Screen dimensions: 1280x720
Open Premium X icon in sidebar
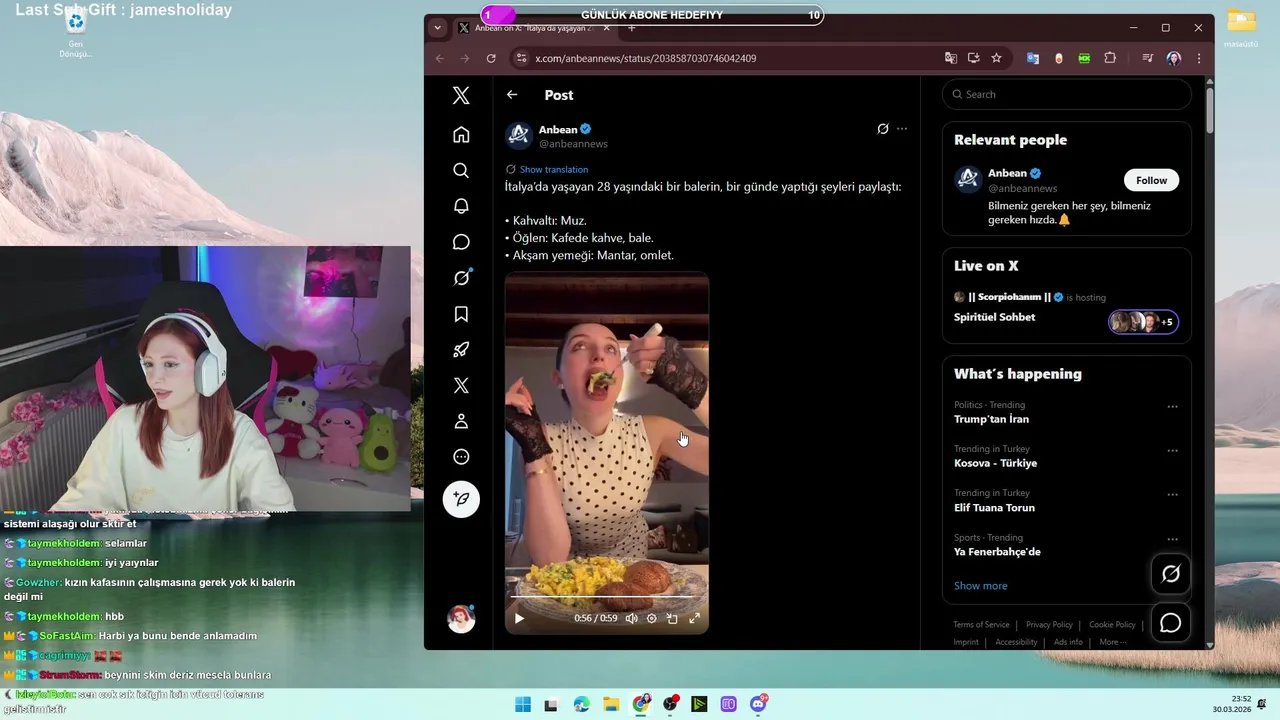point(461,386)
